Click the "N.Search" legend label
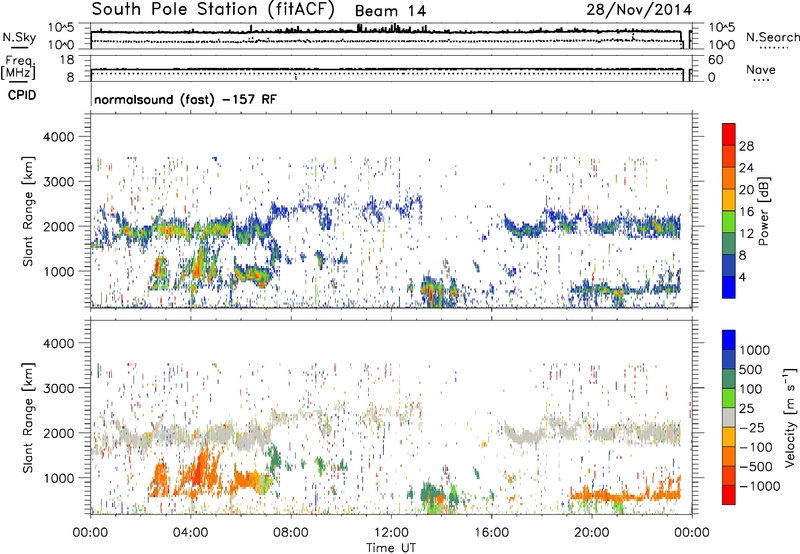The width and height of the screenshot is (800, 554). tap(772, 37)
